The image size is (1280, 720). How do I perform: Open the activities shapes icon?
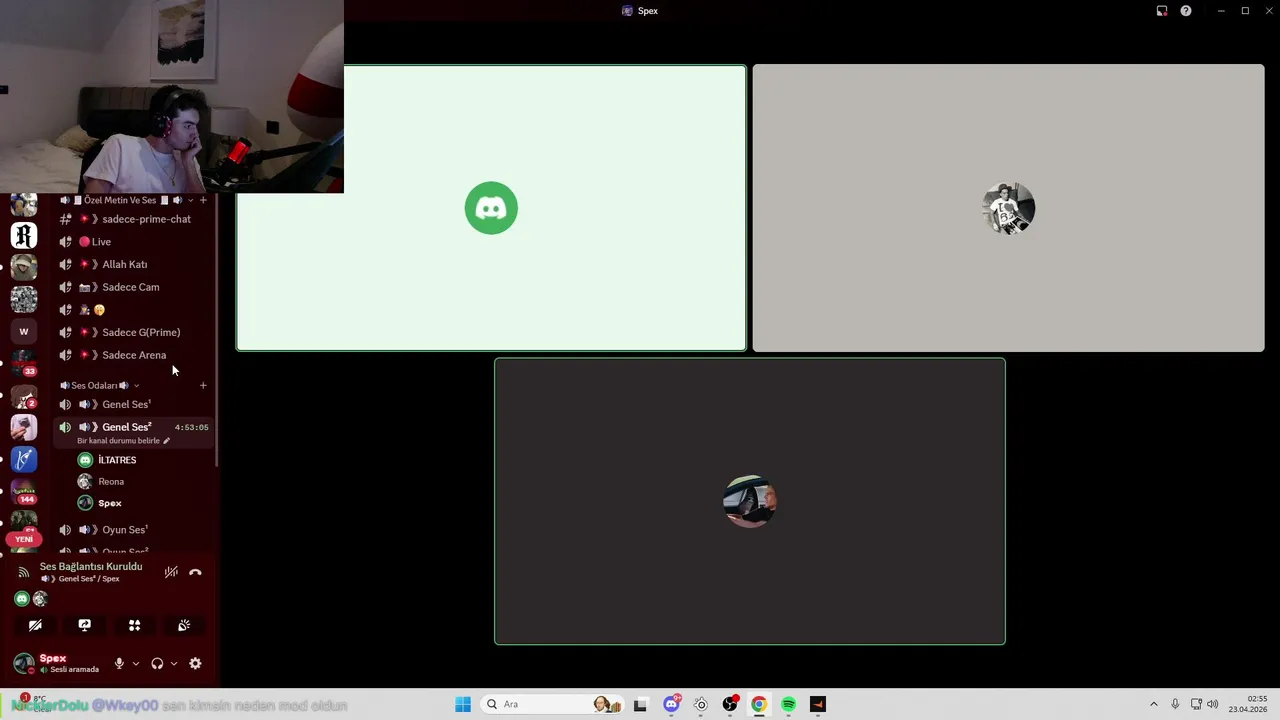134,625
